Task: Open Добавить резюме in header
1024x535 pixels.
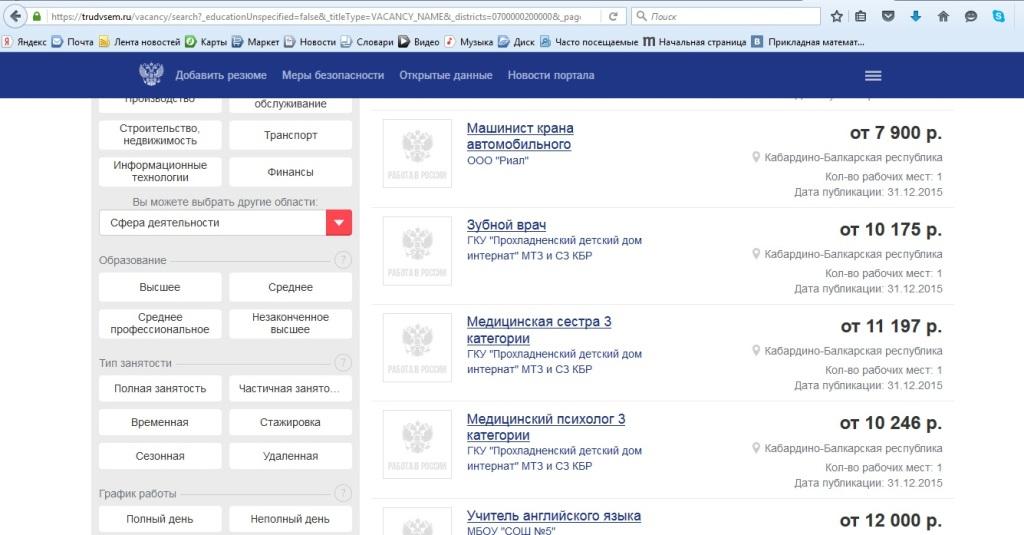Action: 221,75
